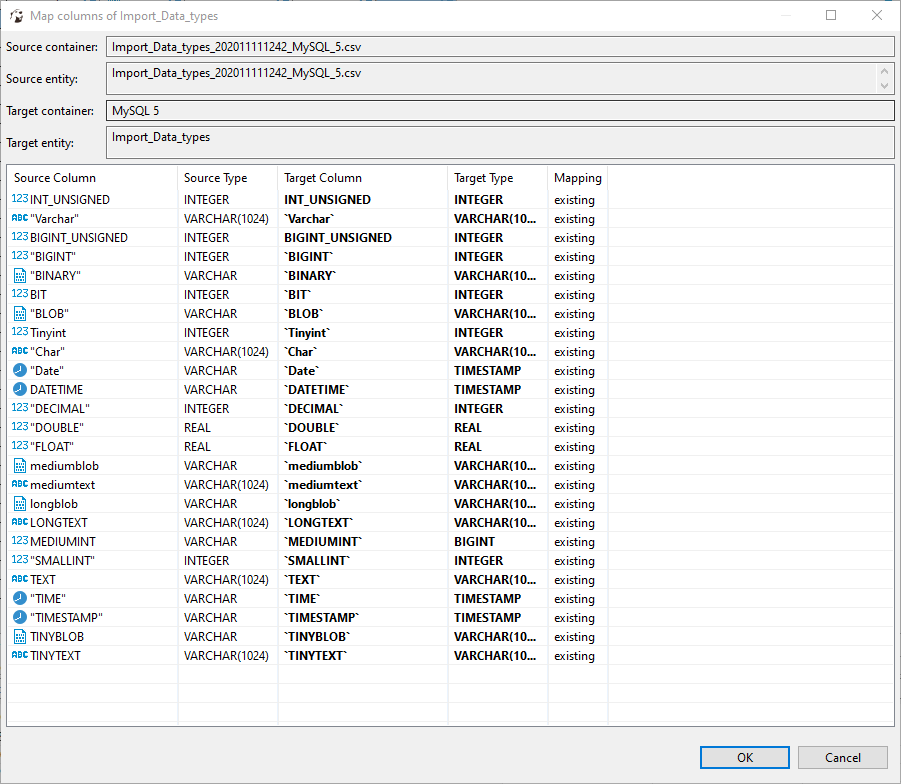This screenshot has width=901, height=784.
Task: Click the Source Column header
Action: click(54, 177)
